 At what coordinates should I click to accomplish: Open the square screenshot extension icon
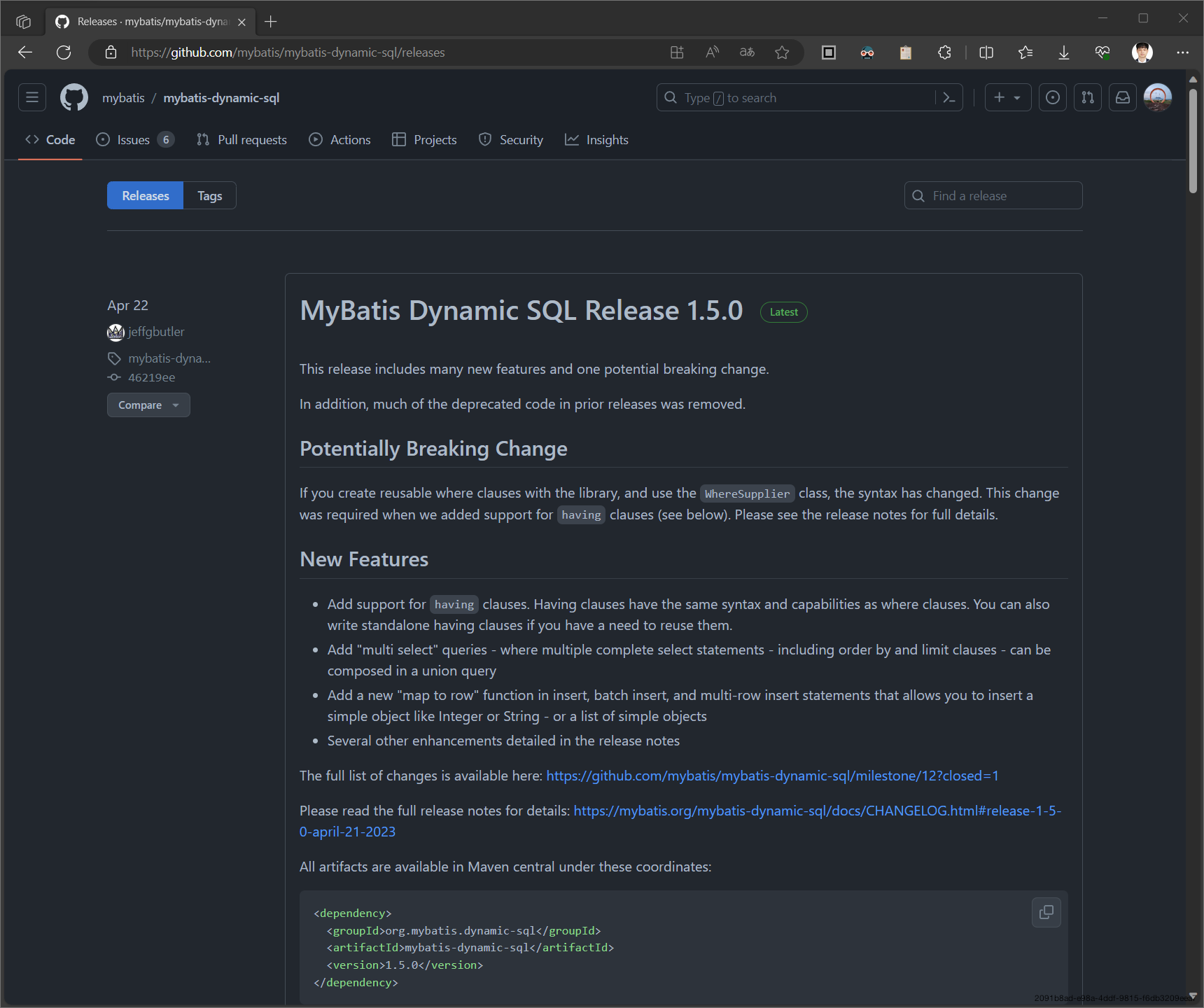point(829,52)
